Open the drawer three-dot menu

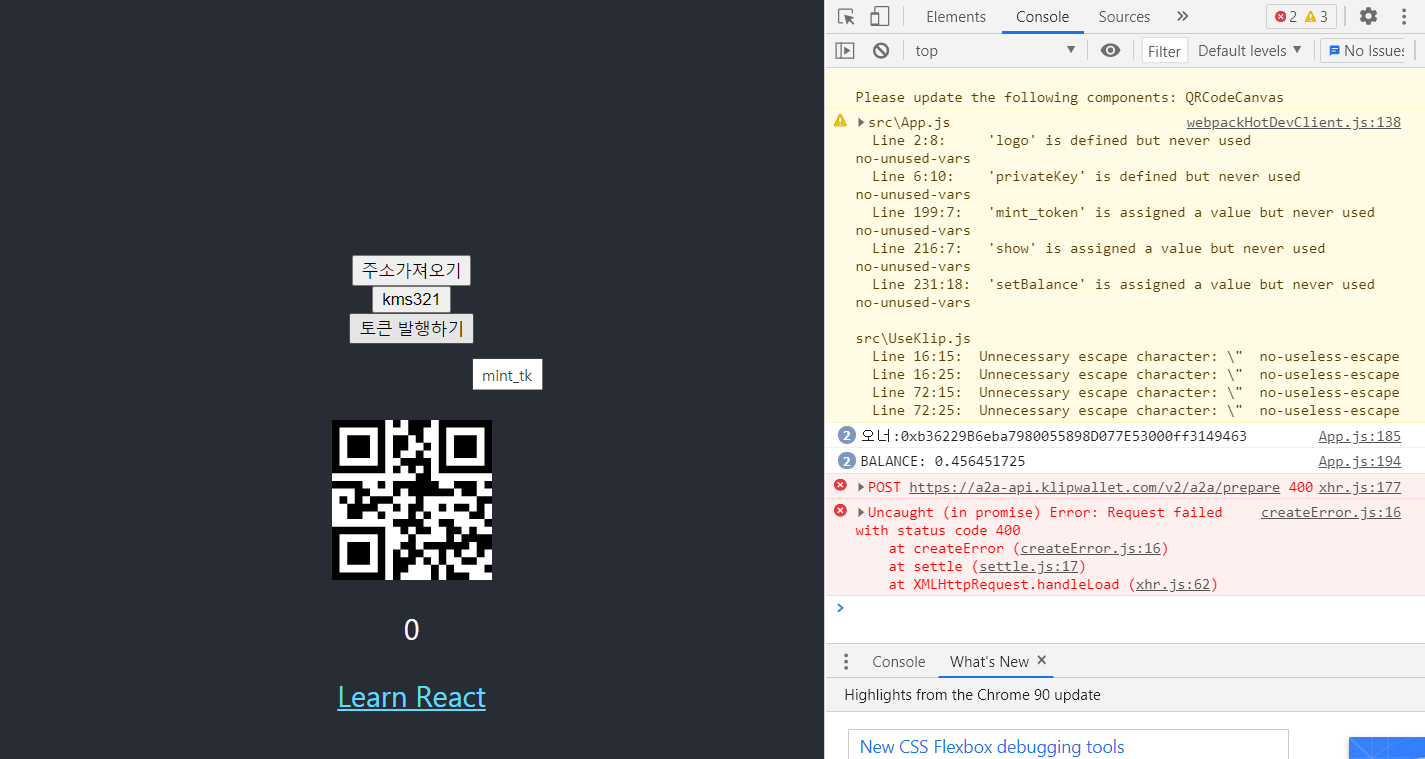846,662
